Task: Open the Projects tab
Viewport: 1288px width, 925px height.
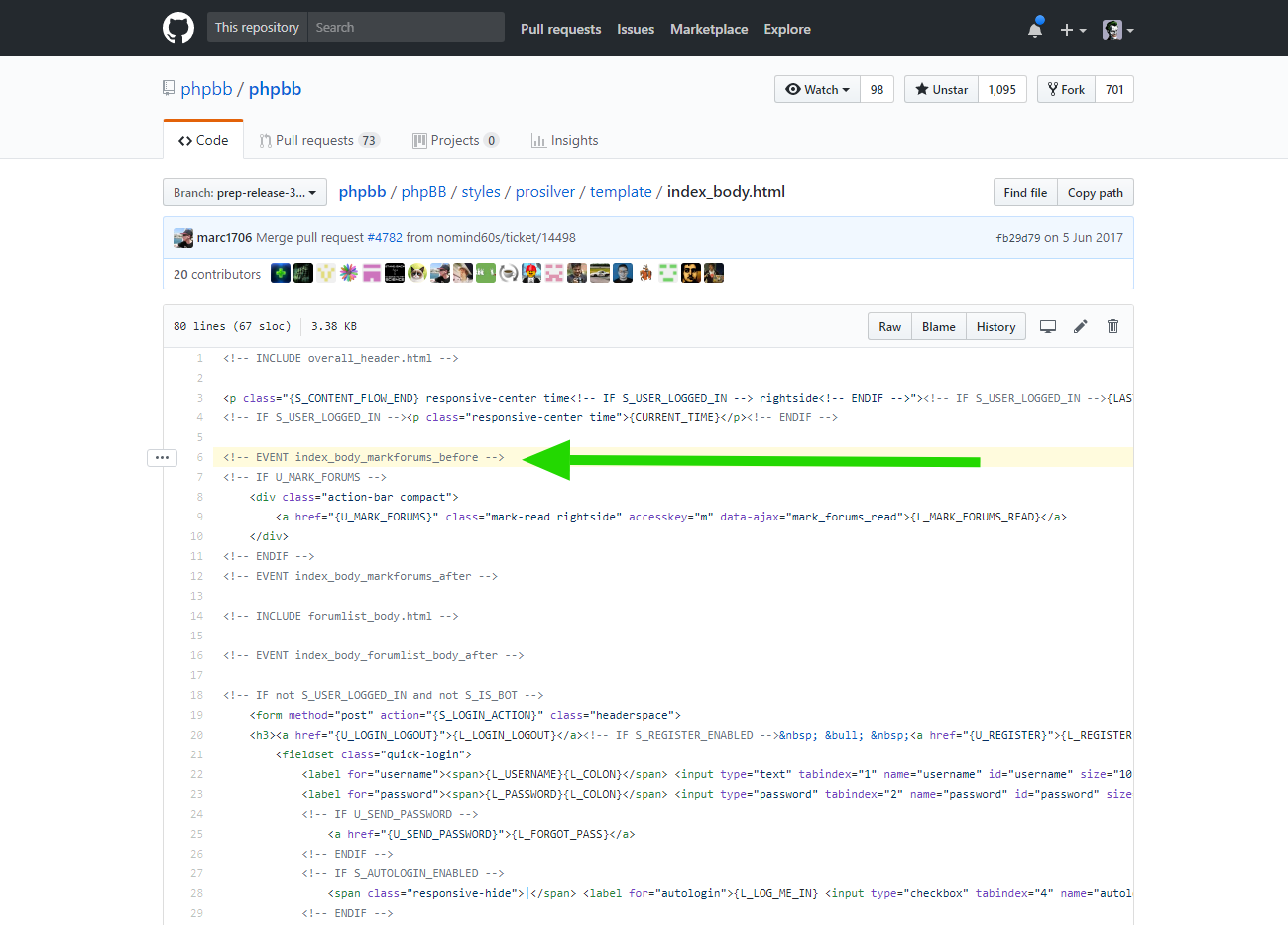Action: 455,140
